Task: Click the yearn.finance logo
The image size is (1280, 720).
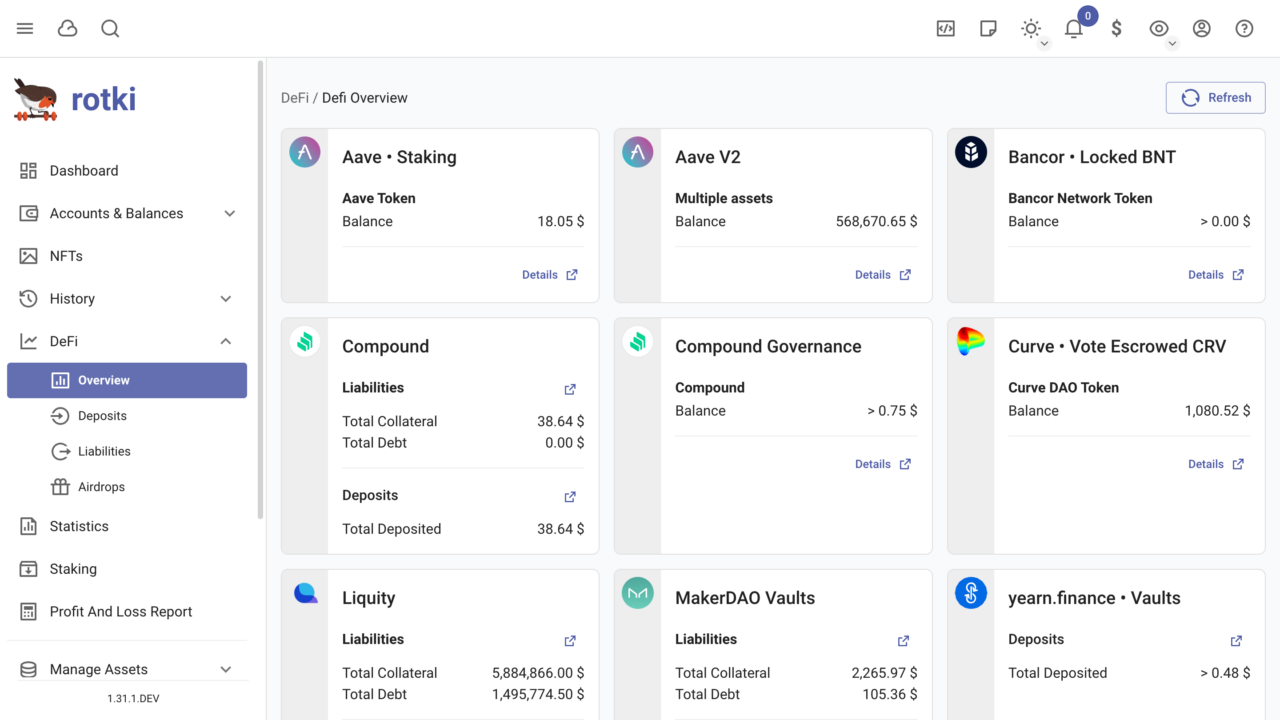Action: (971, 593)
